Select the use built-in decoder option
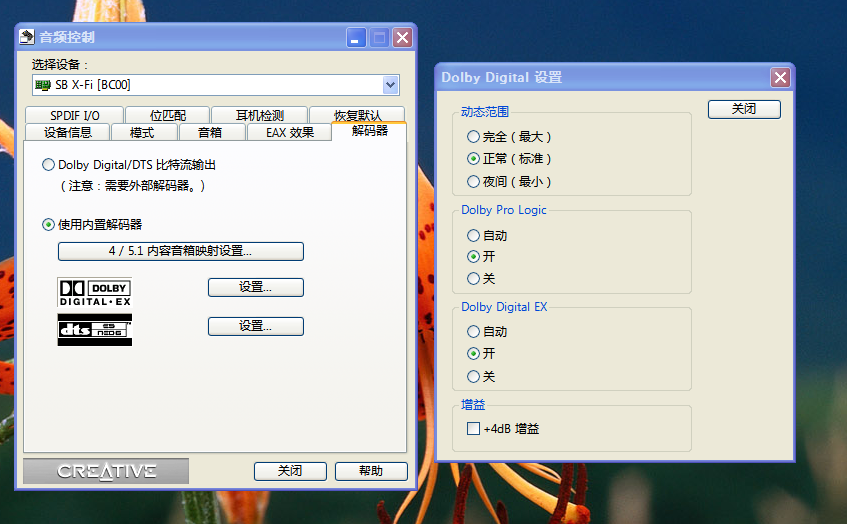Screen dimensions: 847x524 tap(92, 224)
